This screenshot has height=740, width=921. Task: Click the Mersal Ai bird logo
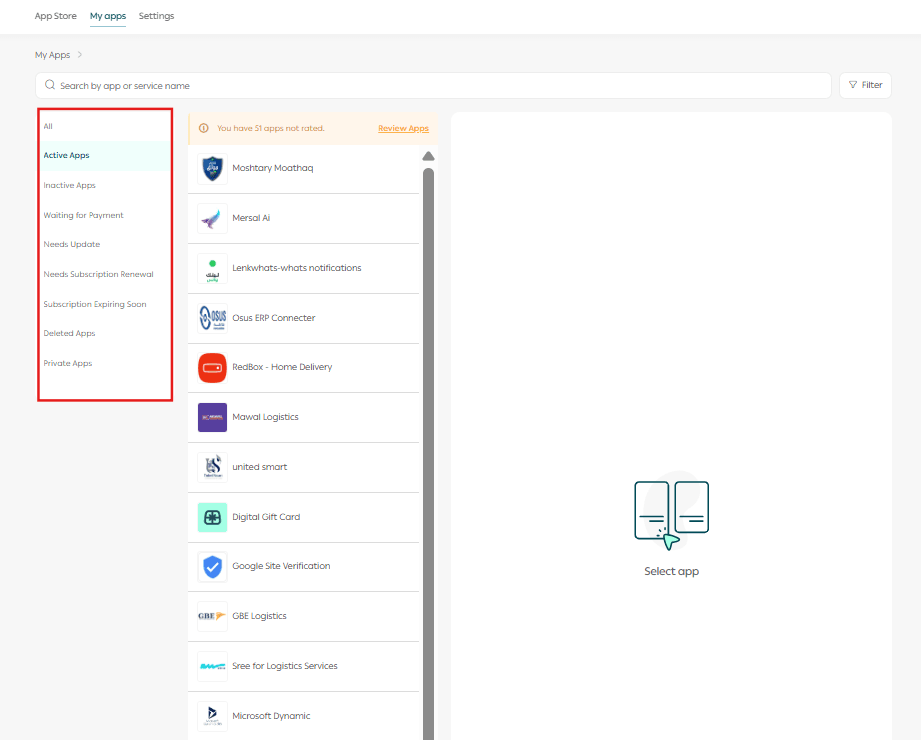(x=212, y=218)
